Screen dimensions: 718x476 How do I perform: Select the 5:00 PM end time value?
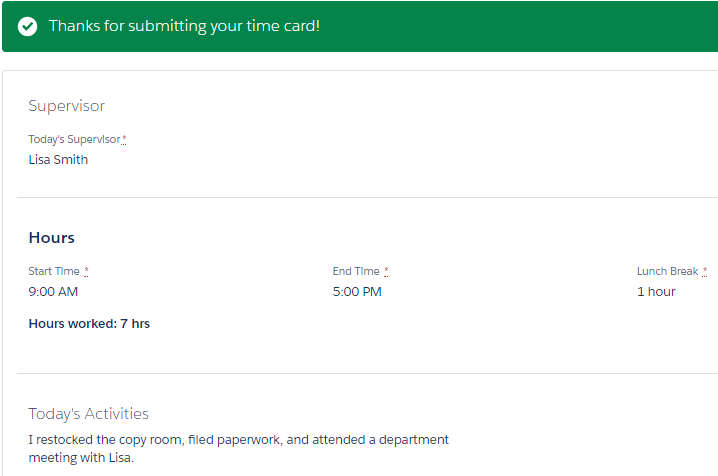coord(357,292)
